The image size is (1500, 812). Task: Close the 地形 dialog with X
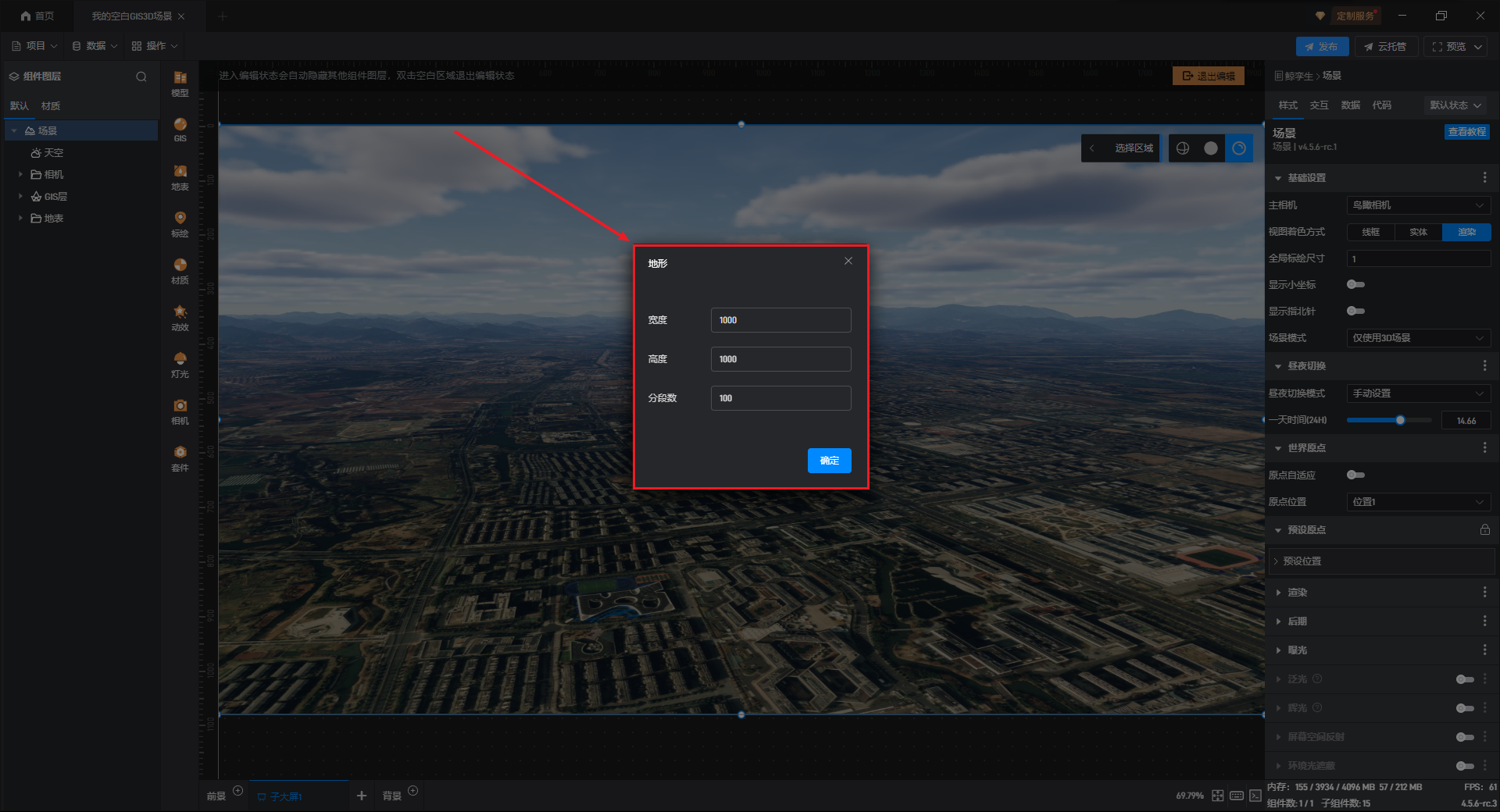pyautogui.click(x=848, y=262)
